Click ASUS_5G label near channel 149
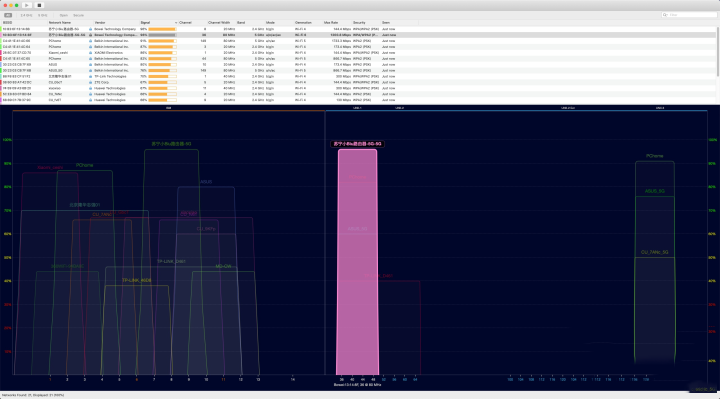The height and width of the screenshot is (399, 720). 654,191
